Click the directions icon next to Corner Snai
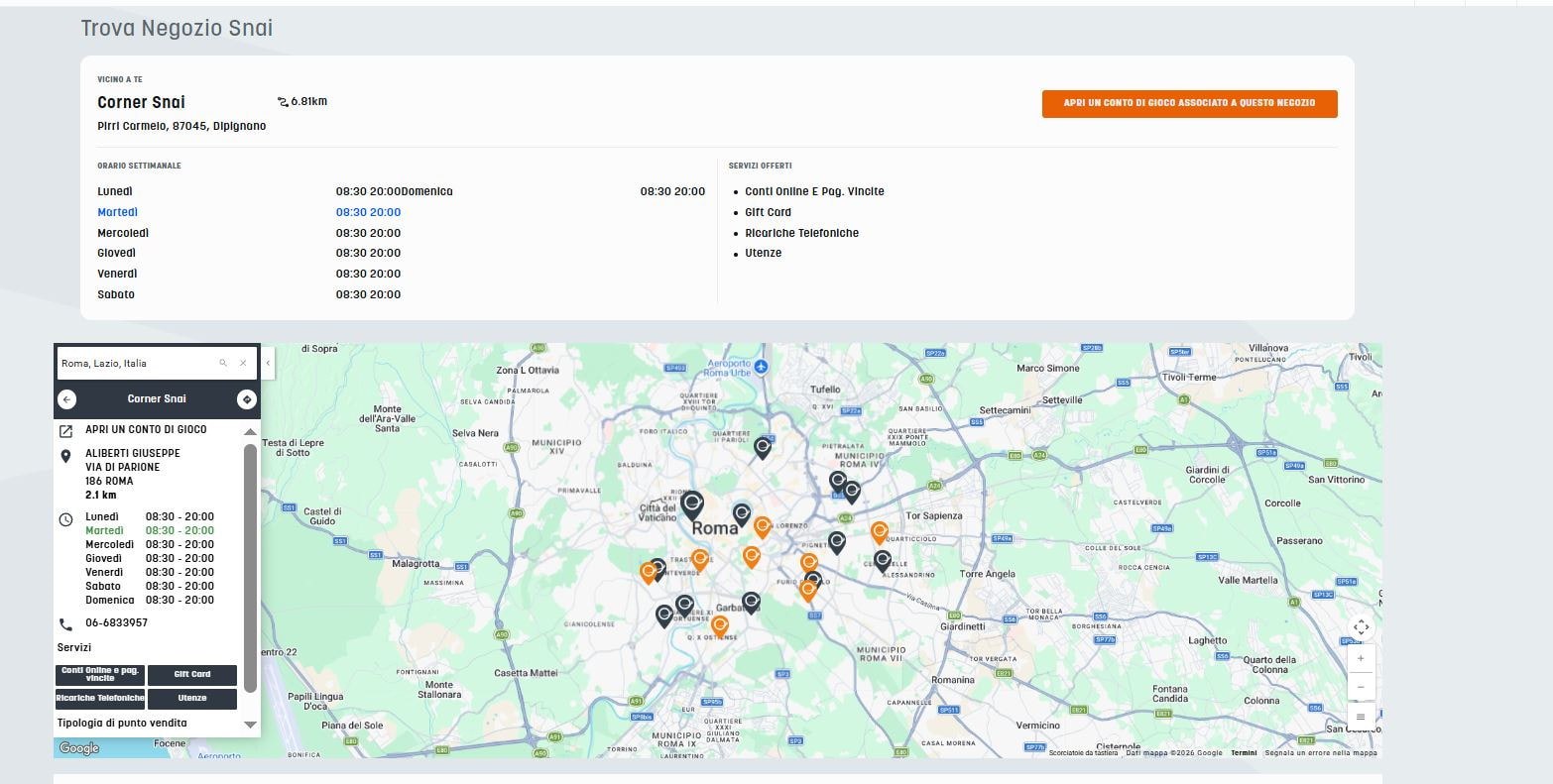The width and height of the screenshot is (1553, 784). [247, 398]
